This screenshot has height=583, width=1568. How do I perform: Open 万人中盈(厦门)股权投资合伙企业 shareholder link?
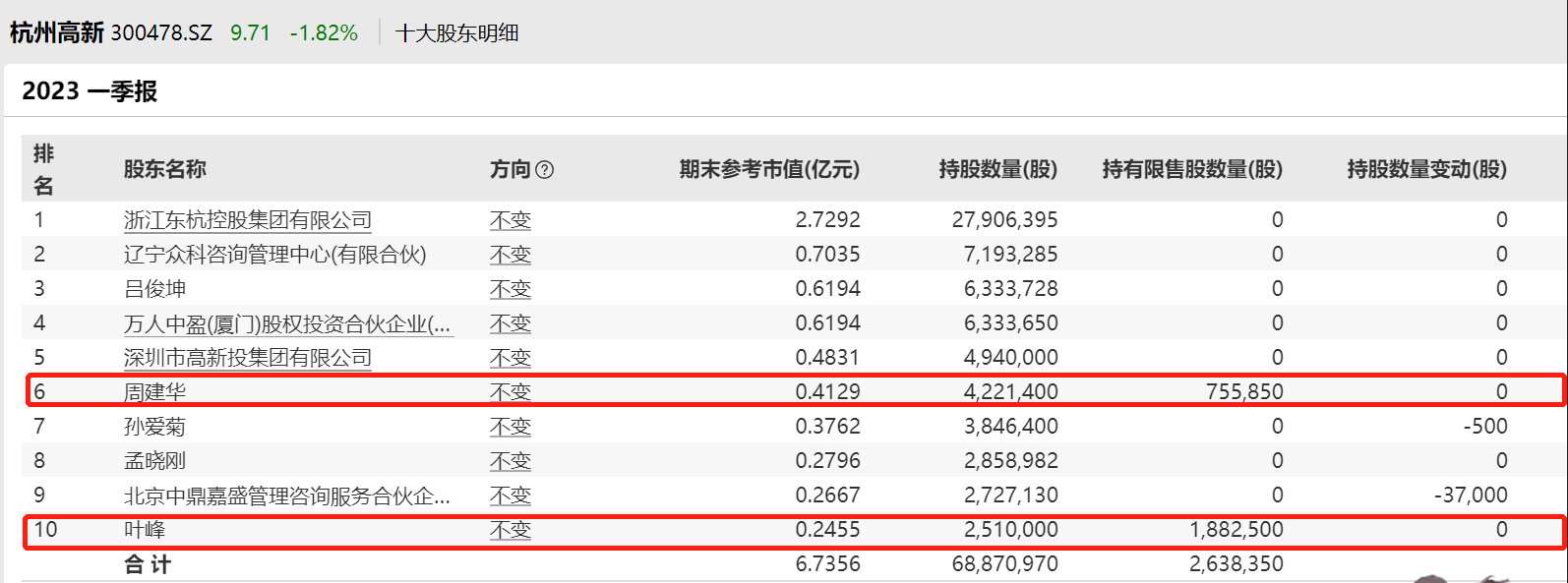pos(287,323)
